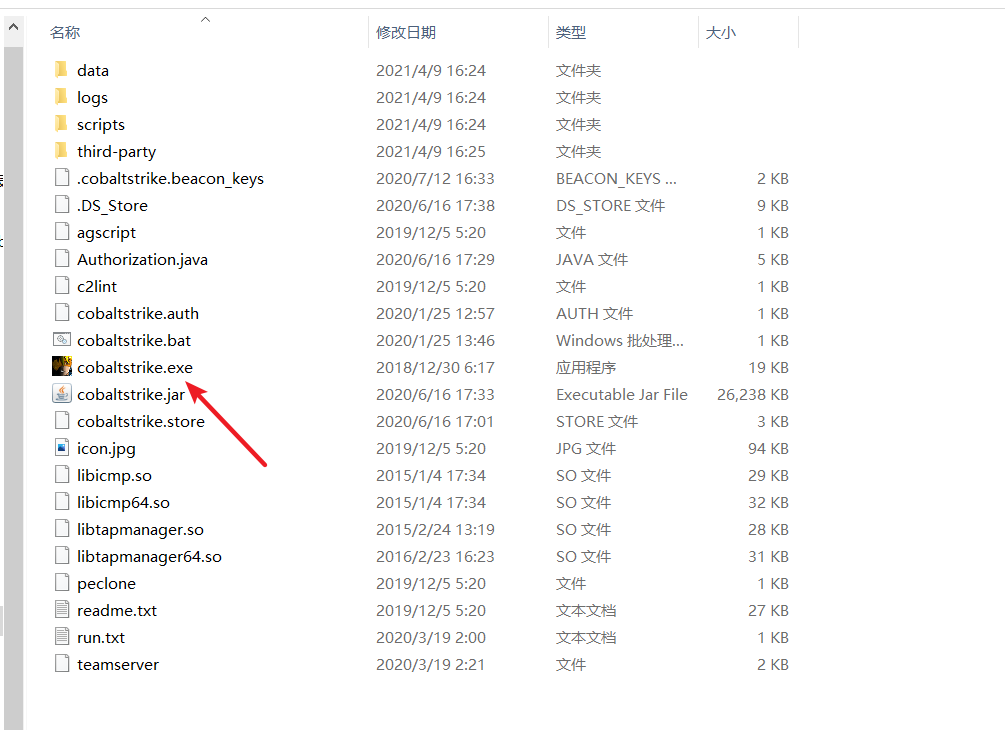Click the scroll-up arrow of left pane
The height and width of the screenshot is (730, 1005).
(13, 28)
